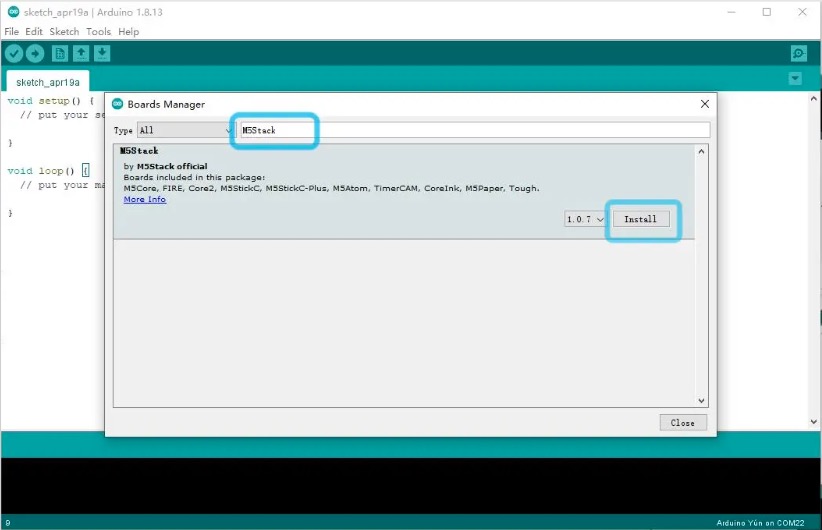Click the Boards Manager dialog logo icon

tap(117, 104)
